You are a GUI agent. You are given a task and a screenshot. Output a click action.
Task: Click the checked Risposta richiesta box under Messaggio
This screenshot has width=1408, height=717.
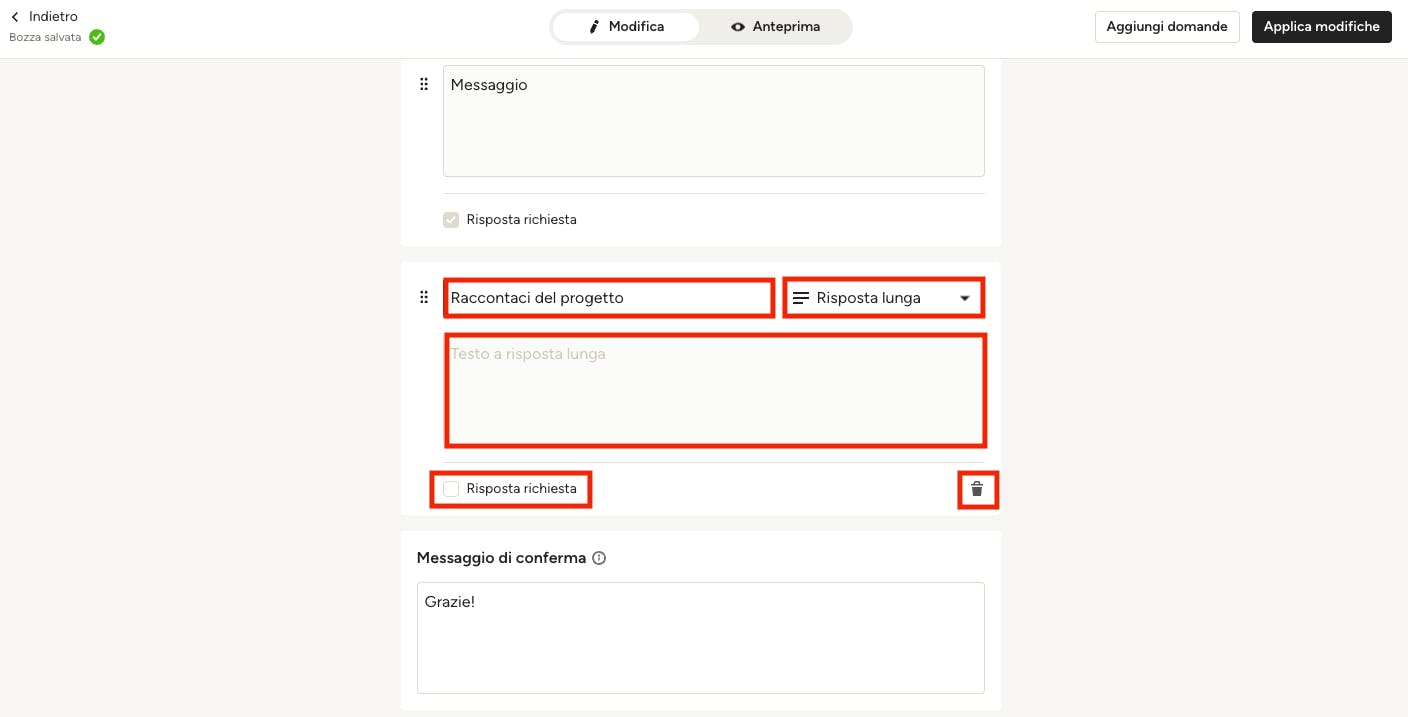point(451,219)
